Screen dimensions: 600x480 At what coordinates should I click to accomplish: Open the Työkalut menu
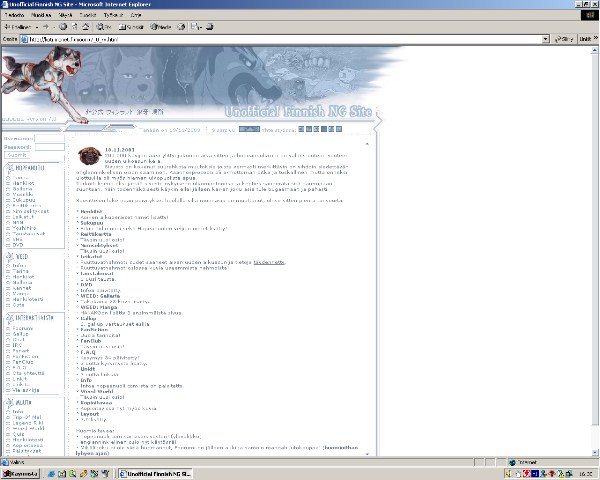click(x=114, y=16)
